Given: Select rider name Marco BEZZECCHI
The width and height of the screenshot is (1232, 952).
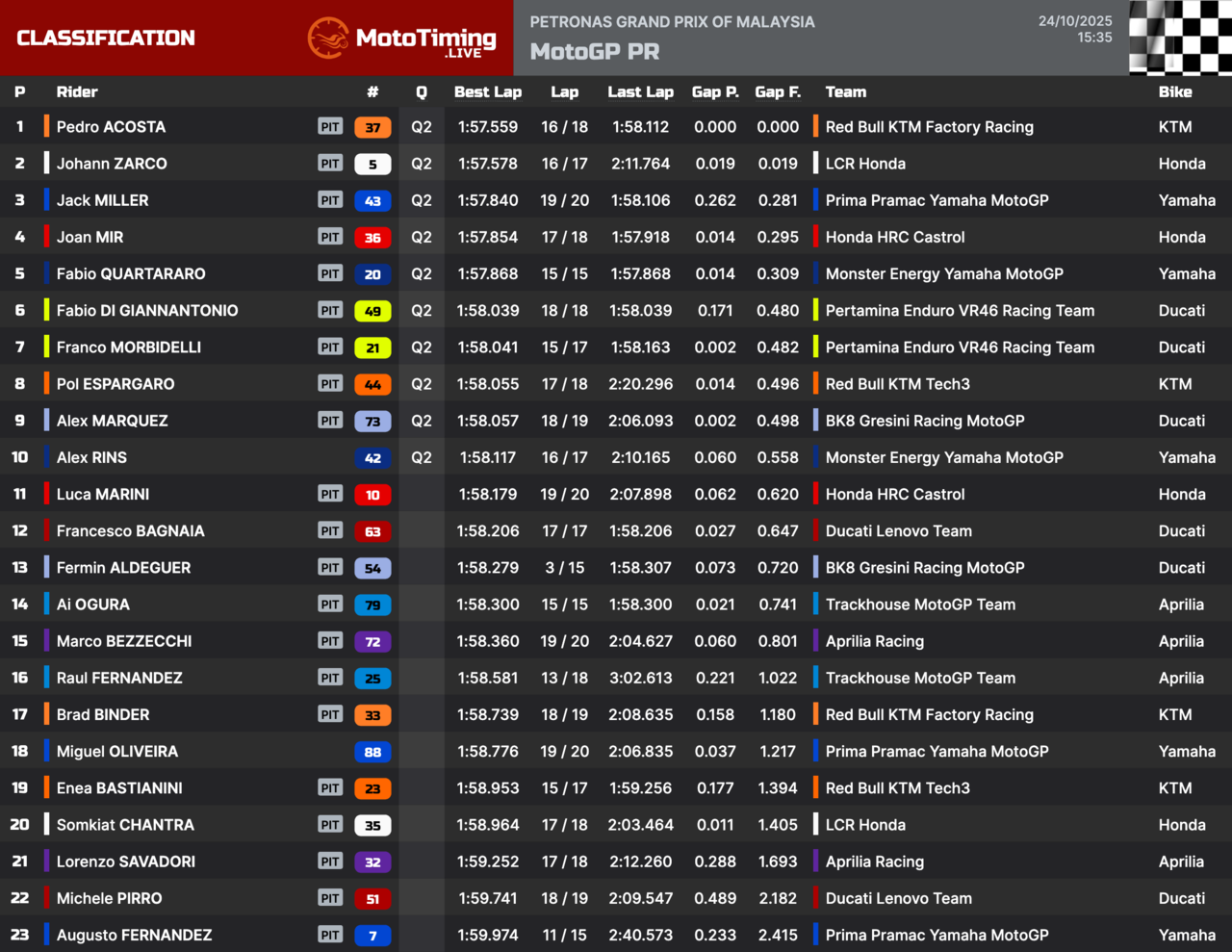Looking at the screenshot, I should [x=124, y=641].
